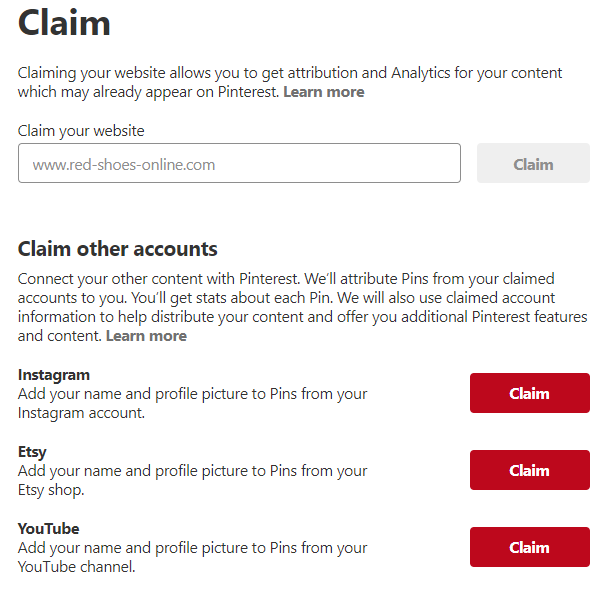Click the bold Instagram label
Image resolution: width=602 pixels, height=602 pixels.
[54, 375]
